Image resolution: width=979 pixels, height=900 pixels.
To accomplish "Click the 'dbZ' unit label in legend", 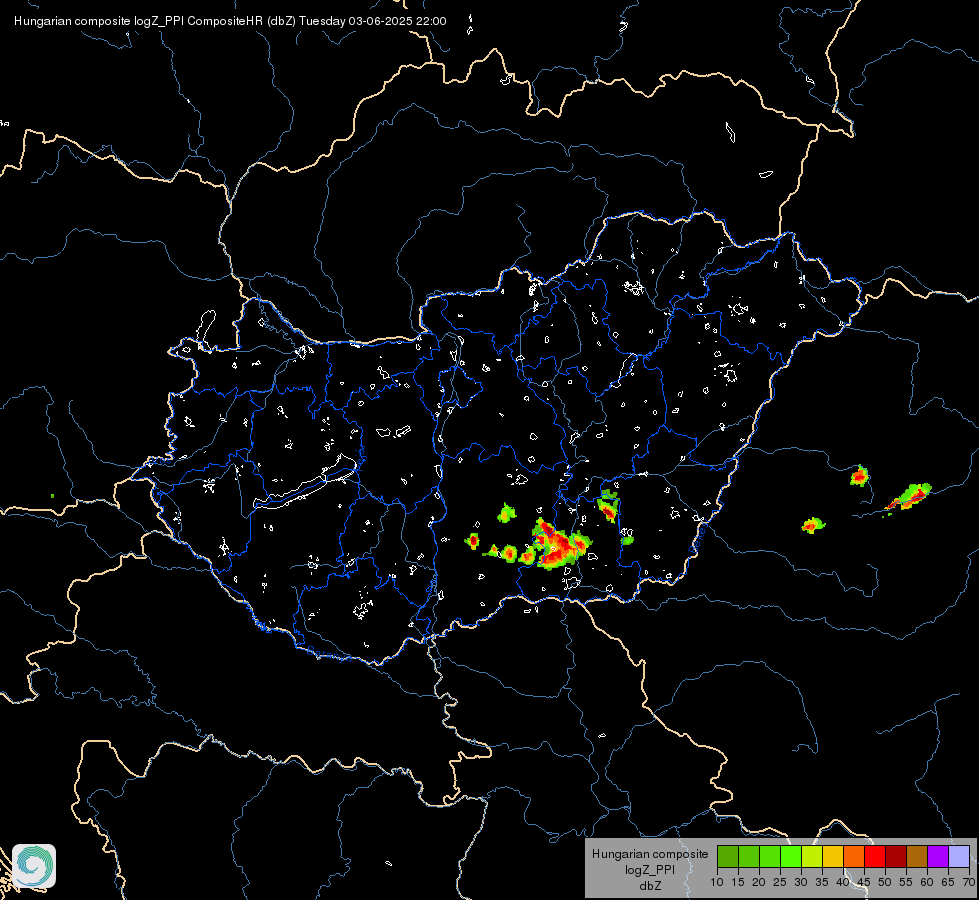I will 650,886.
